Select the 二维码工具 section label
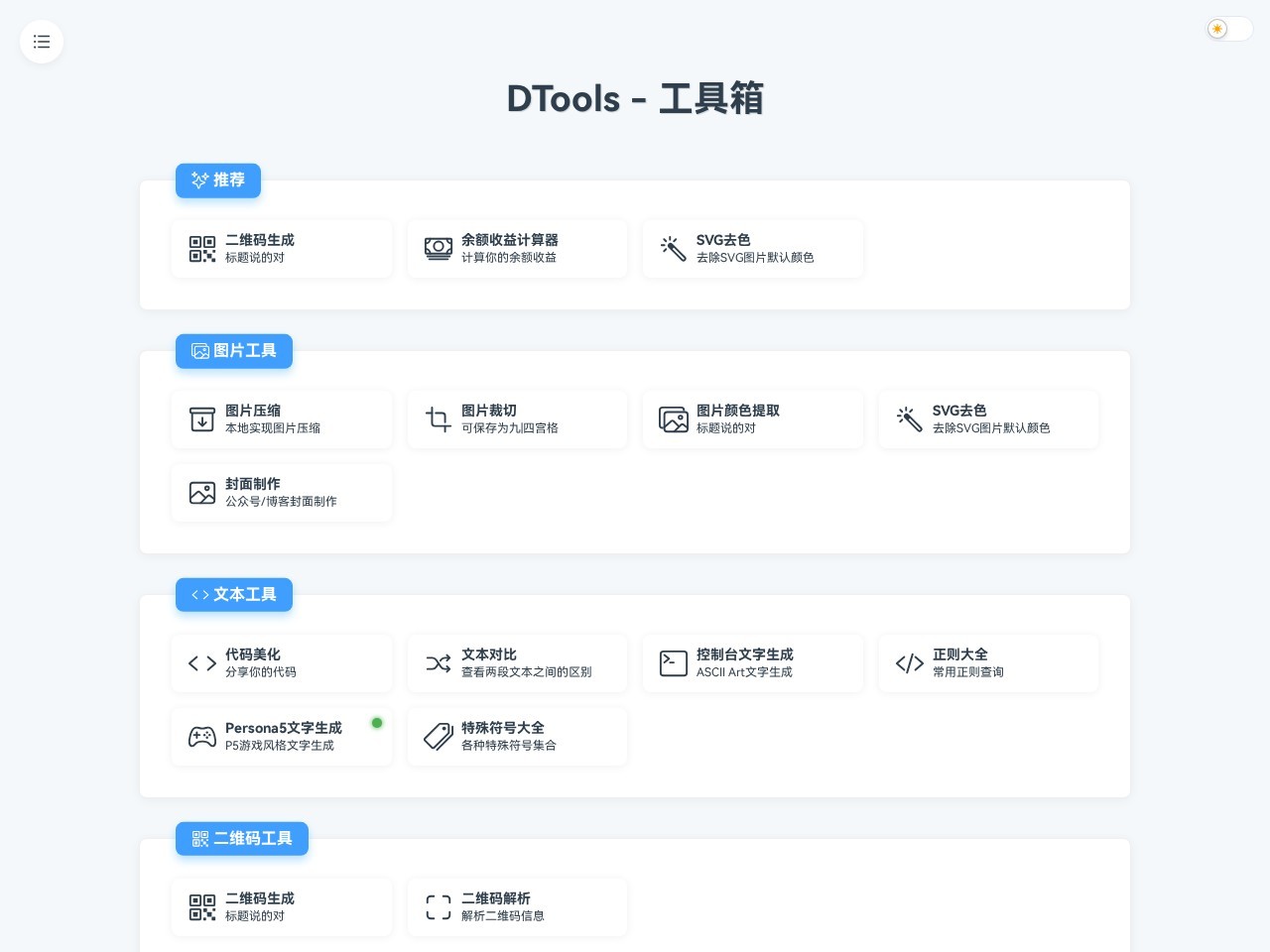Viewport: 1270px width, 952px height. [x=242, y=839]
